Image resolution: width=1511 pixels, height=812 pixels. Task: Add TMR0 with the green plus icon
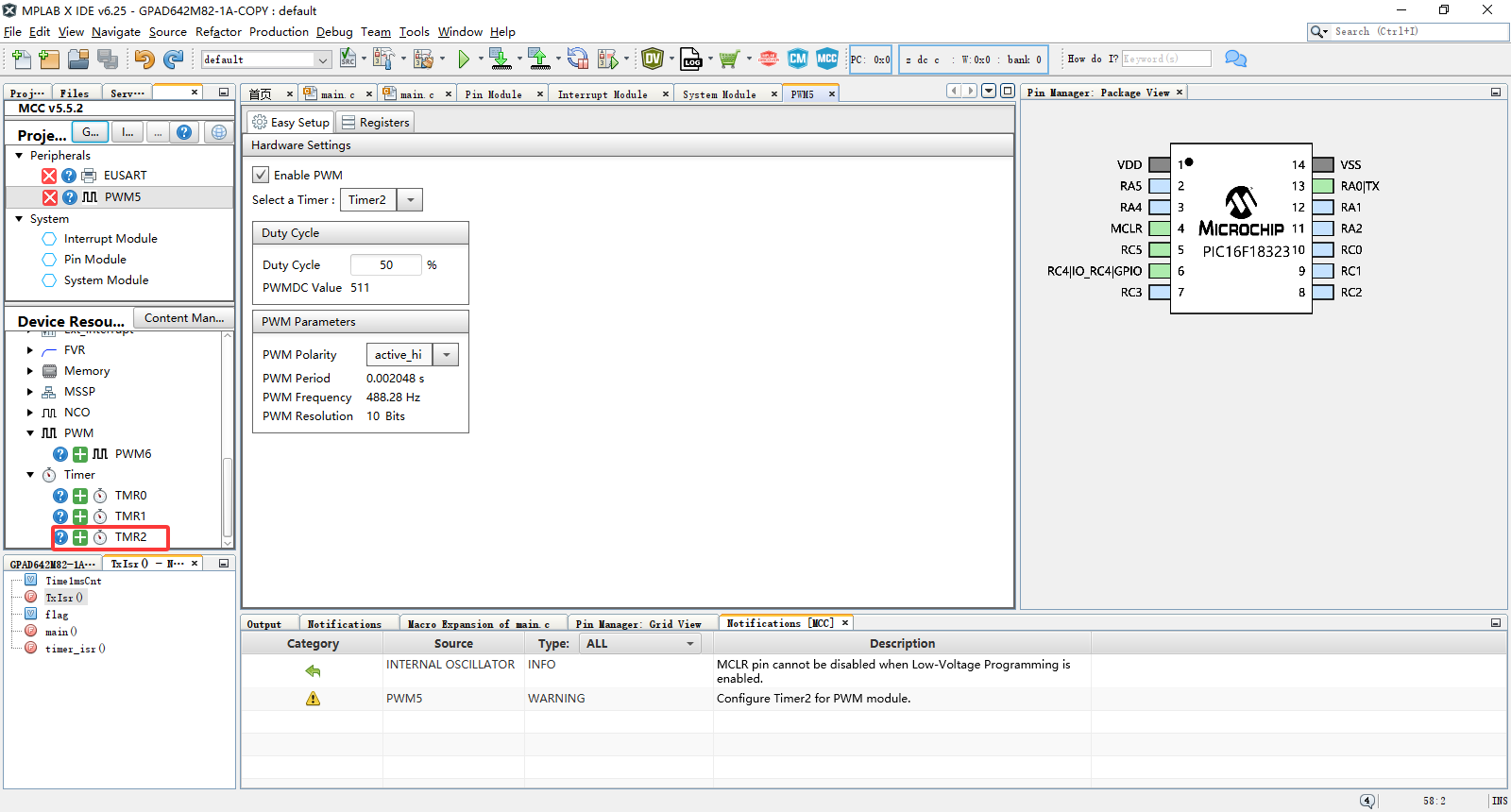click(80, 496)
